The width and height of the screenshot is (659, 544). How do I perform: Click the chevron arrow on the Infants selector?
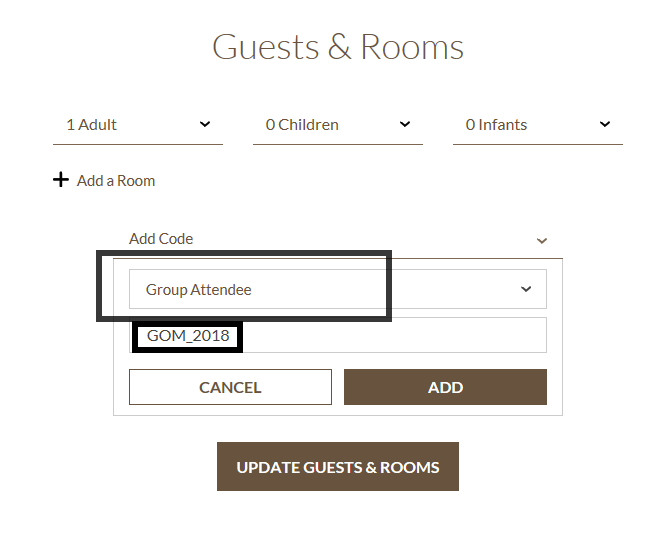(605, 124)
